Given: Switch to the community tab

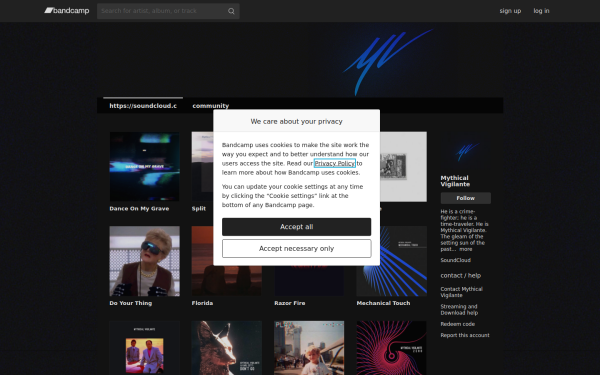Looking at the screenshot, I should point(210,106).
